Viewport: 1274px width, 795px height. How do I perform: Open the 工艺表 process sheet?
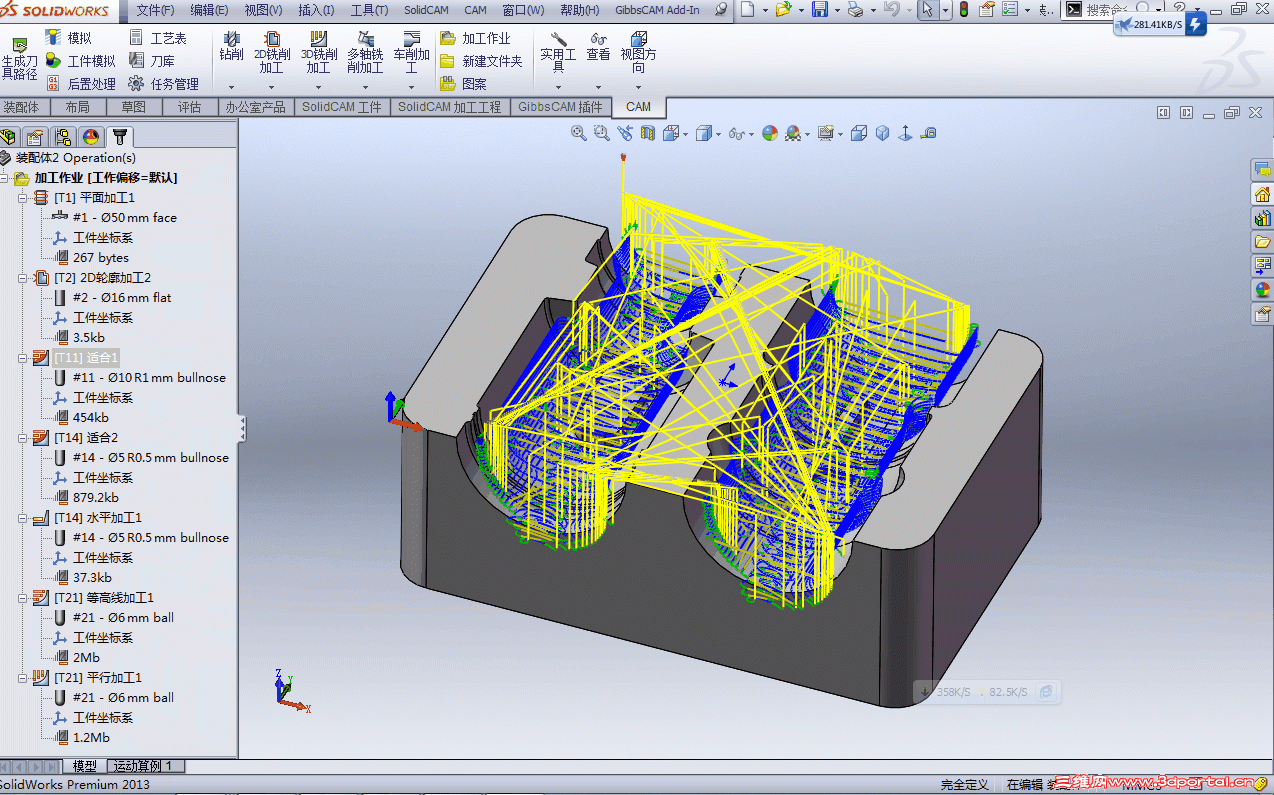[x=157, y=38]
